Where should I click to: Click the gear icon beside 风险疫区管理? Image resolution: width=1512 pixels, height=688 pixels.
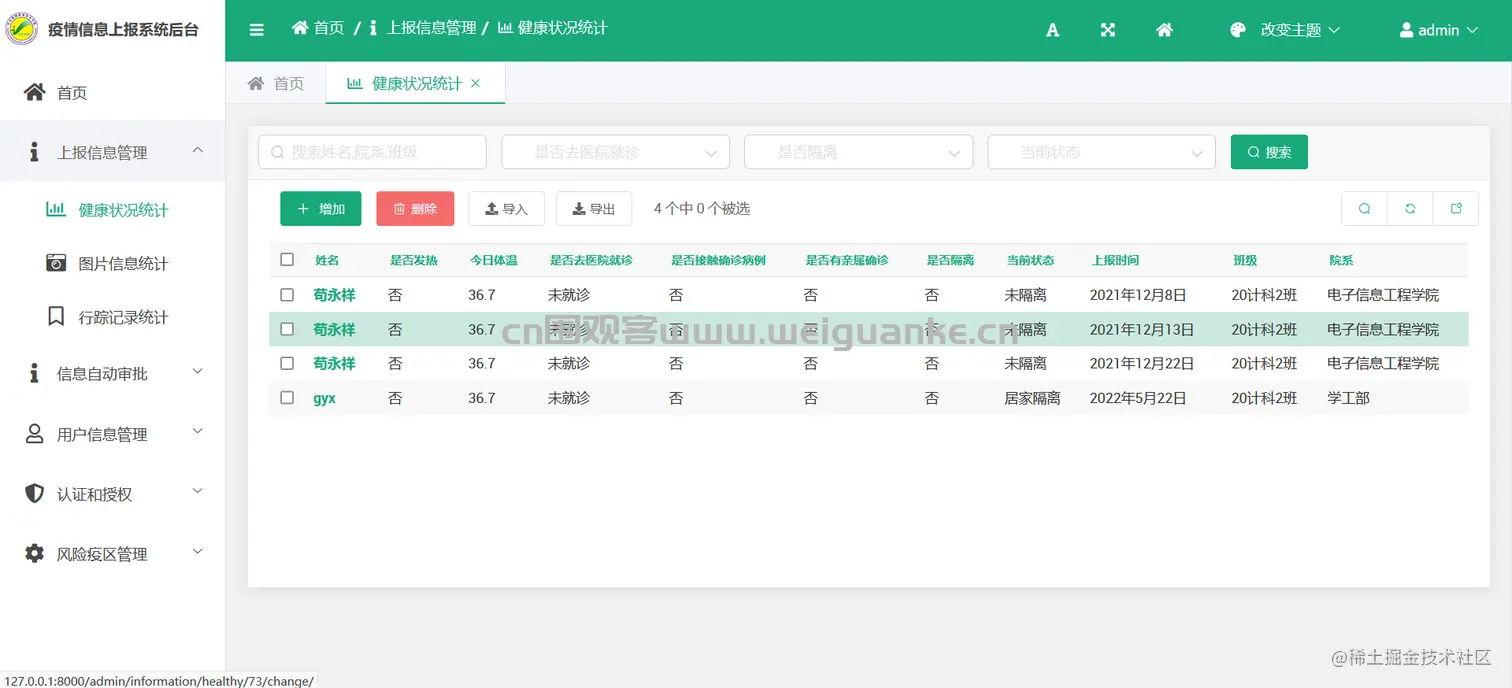[x=34, y=553]
